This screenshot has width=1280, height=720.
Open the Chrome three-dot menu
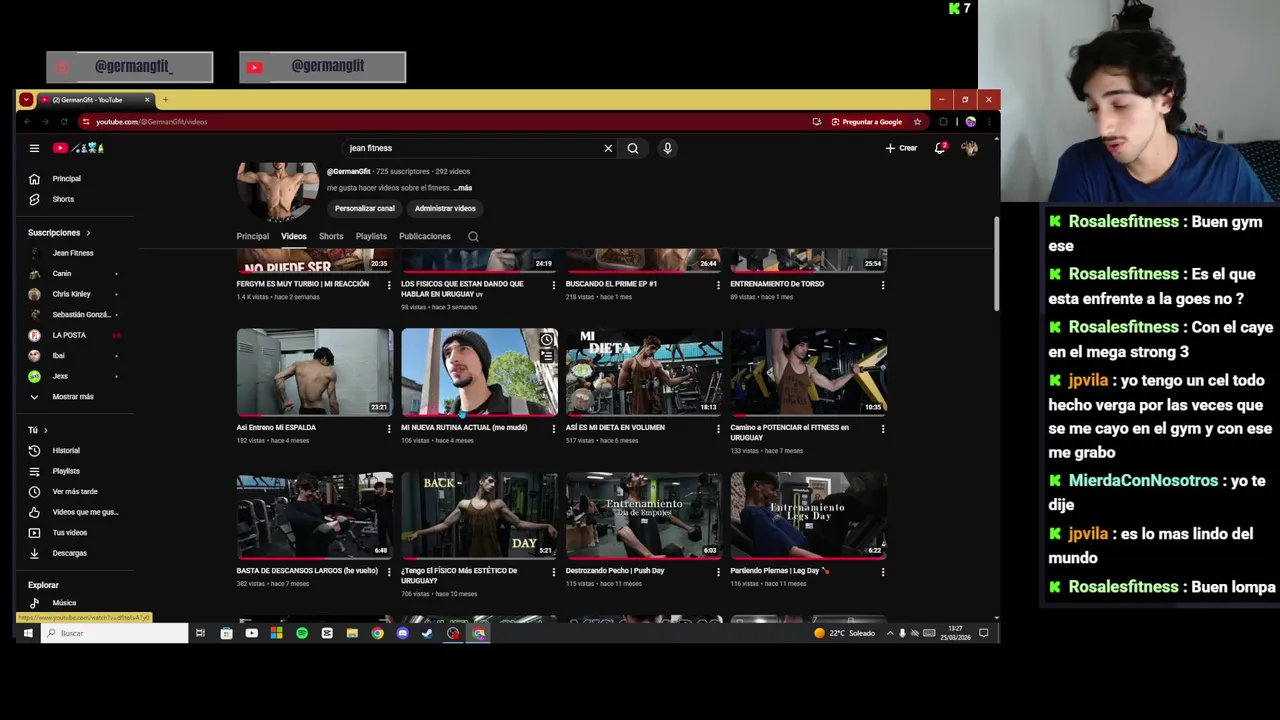click(x=988, y=122)
